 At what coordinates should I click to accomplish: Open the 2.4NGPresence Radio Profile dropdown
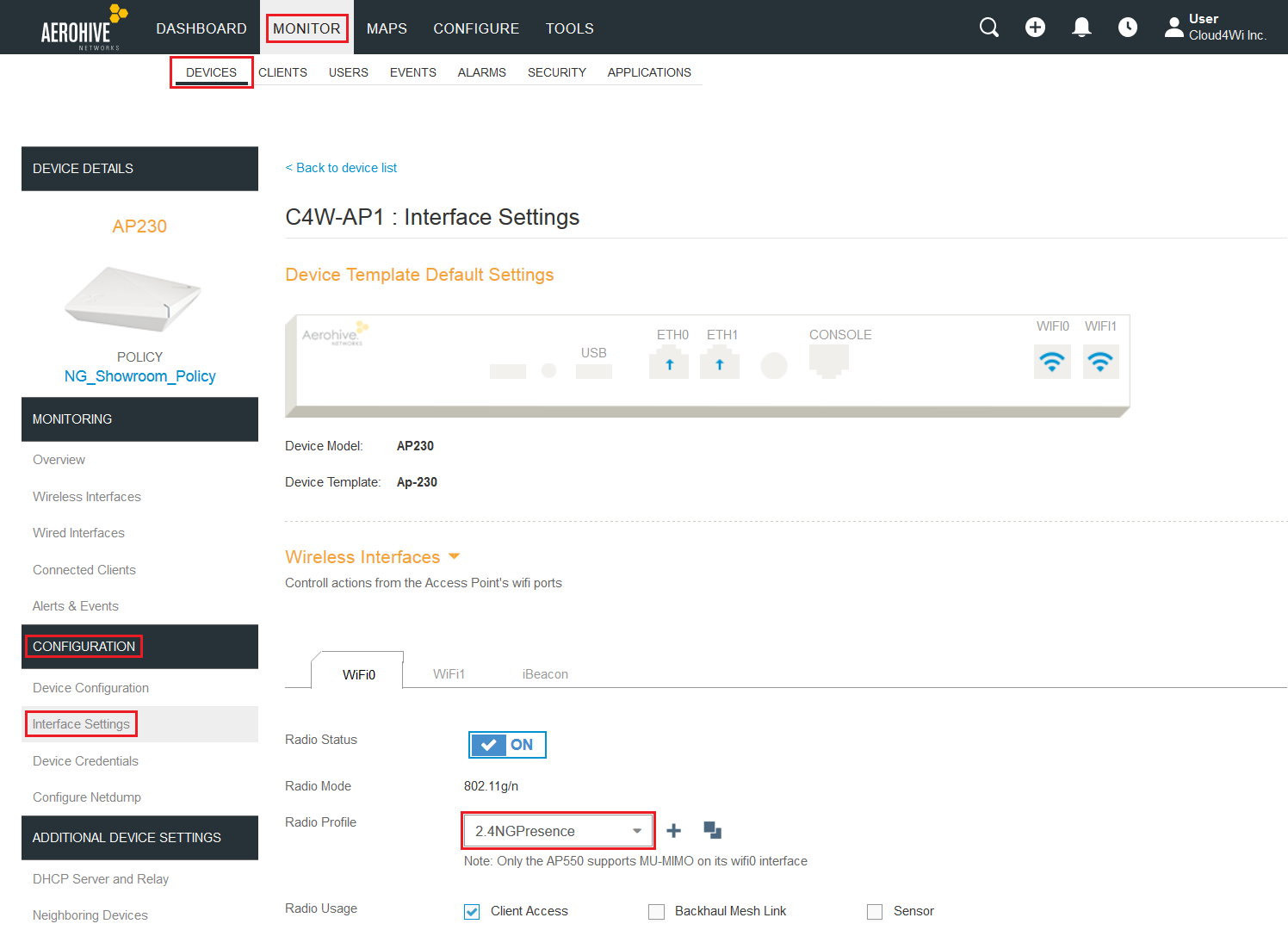pyautogui.click(x=558, y=831)
